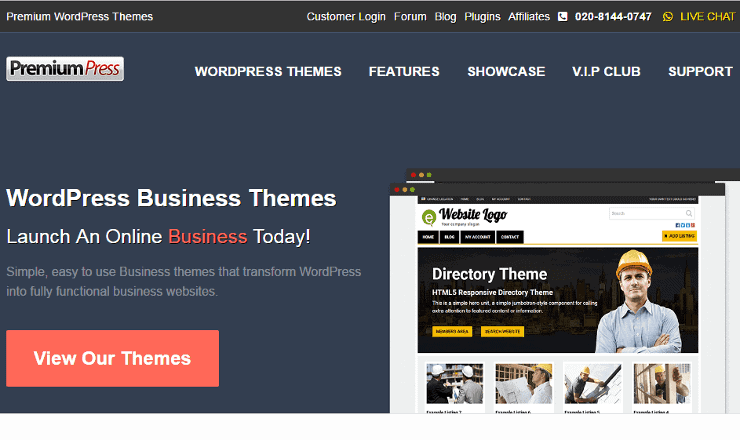
Task: Click the Directory Theme hero image
Action: click(557, 300)
